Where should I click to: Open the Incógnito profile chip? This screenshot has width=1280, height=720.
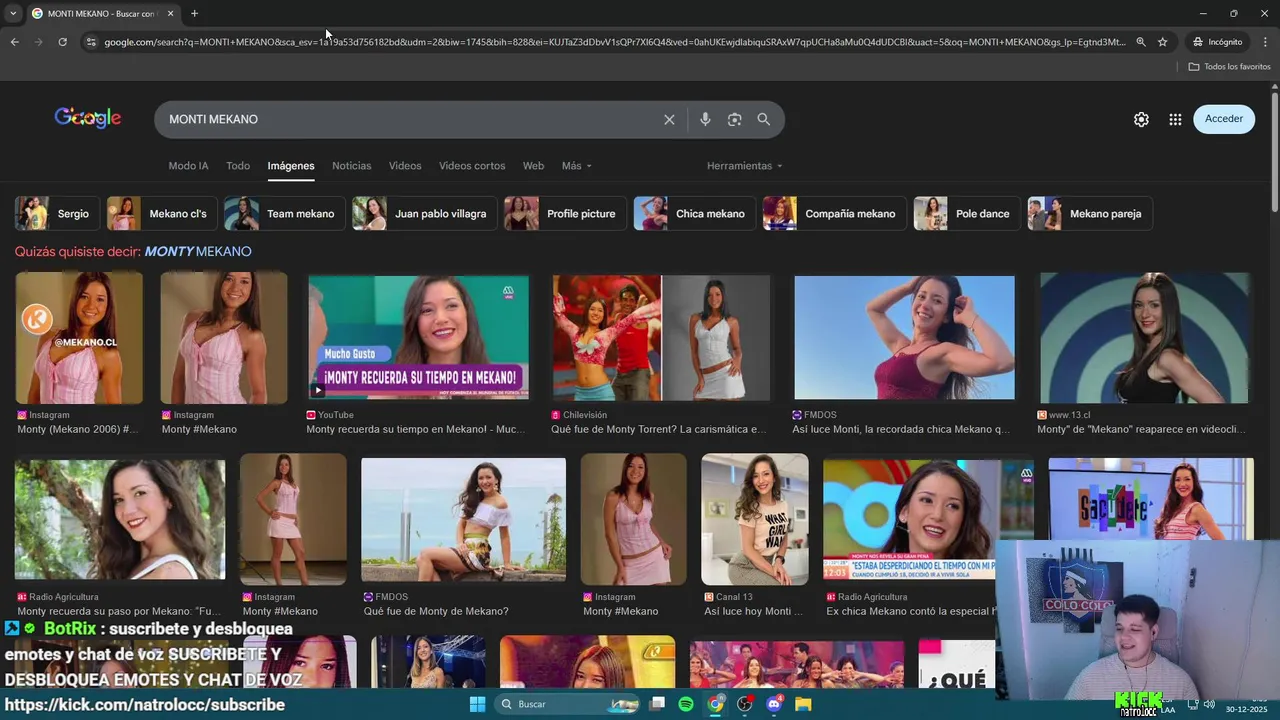pos(1217,42)
